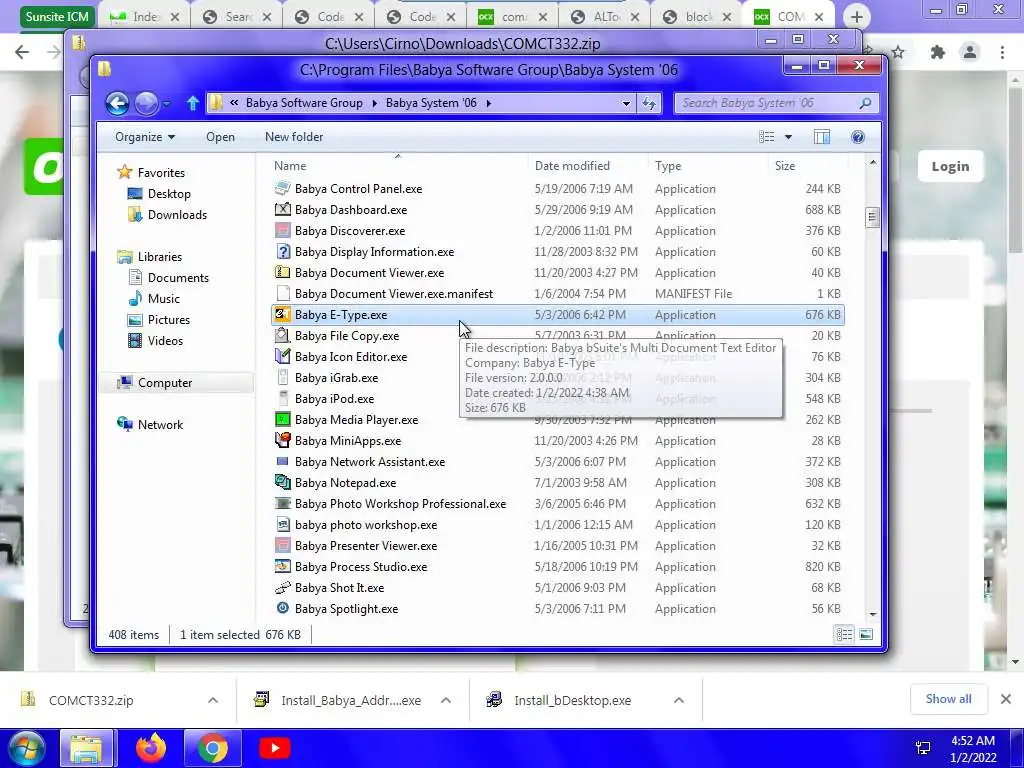1024x768 pixels.
Task: Create a New folder
Action: pyautogui.click(x=294, y=136)
